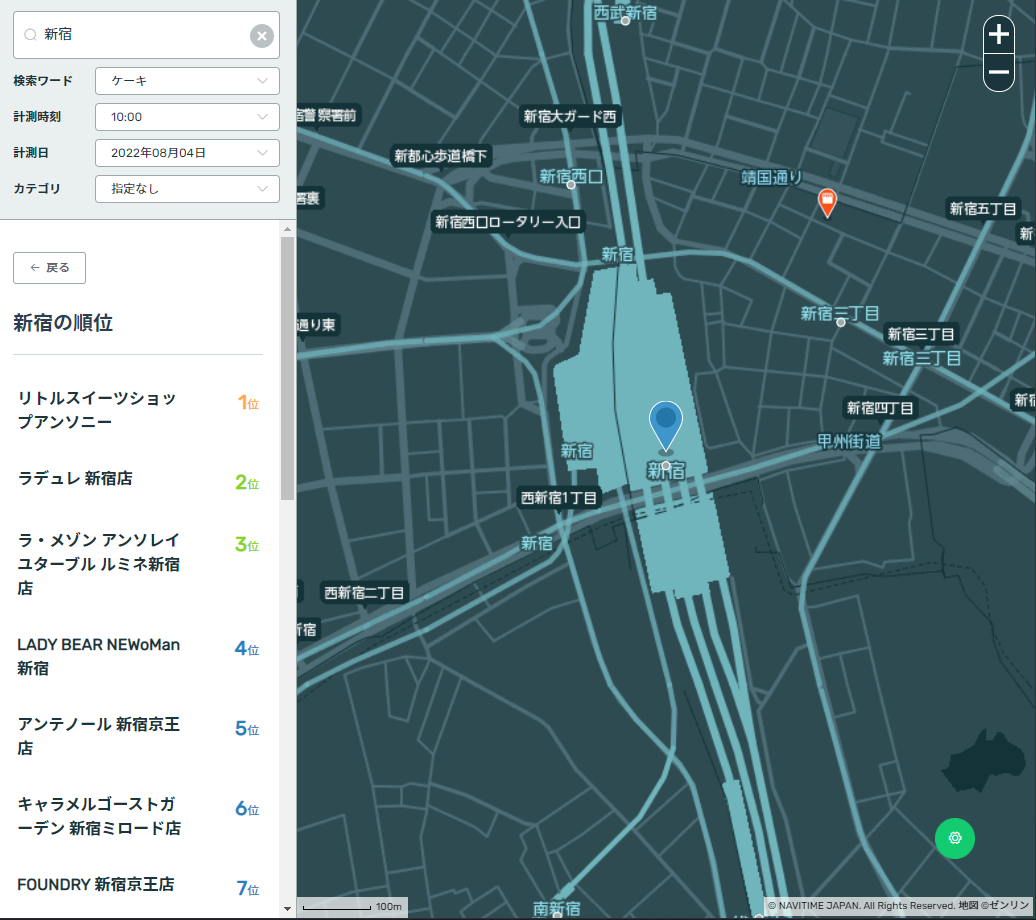Click the 西新宿二丁目 map label
The width and height of the screenshot is (1036, 920).
click(x=364, y=593)
